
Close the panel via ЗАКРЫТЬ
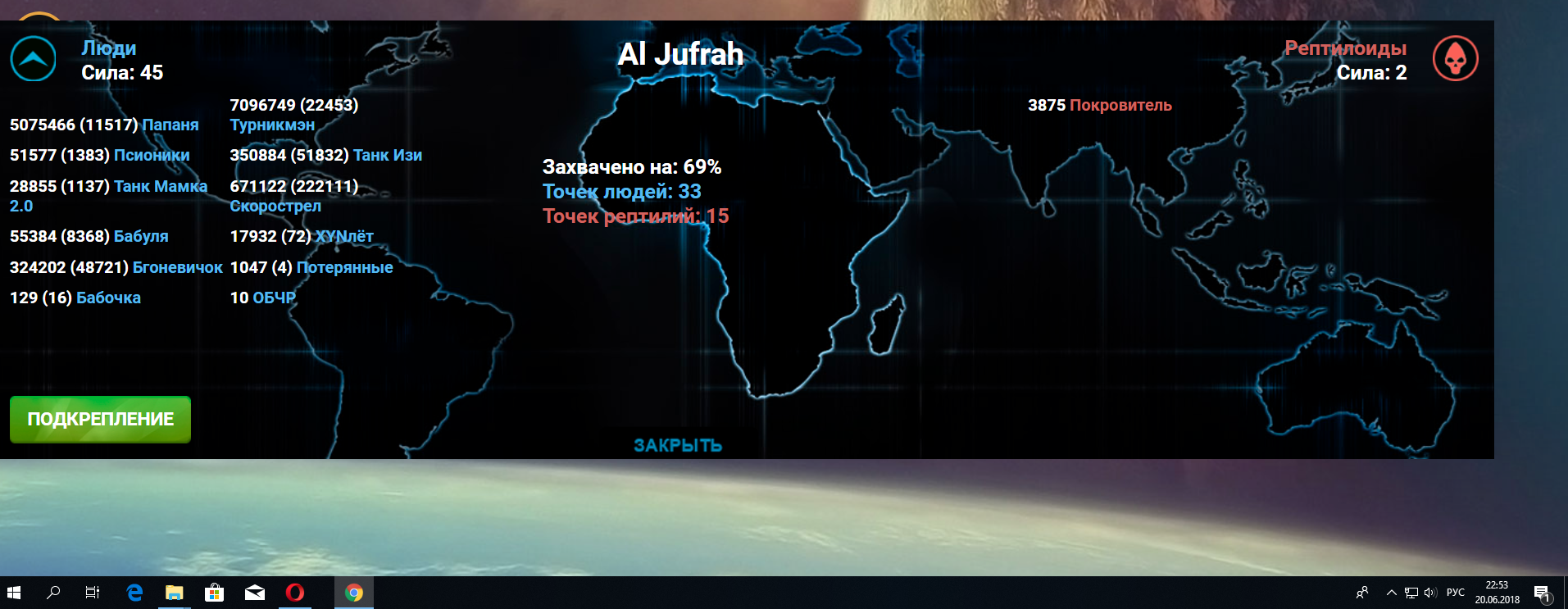(x=677, y=445)
